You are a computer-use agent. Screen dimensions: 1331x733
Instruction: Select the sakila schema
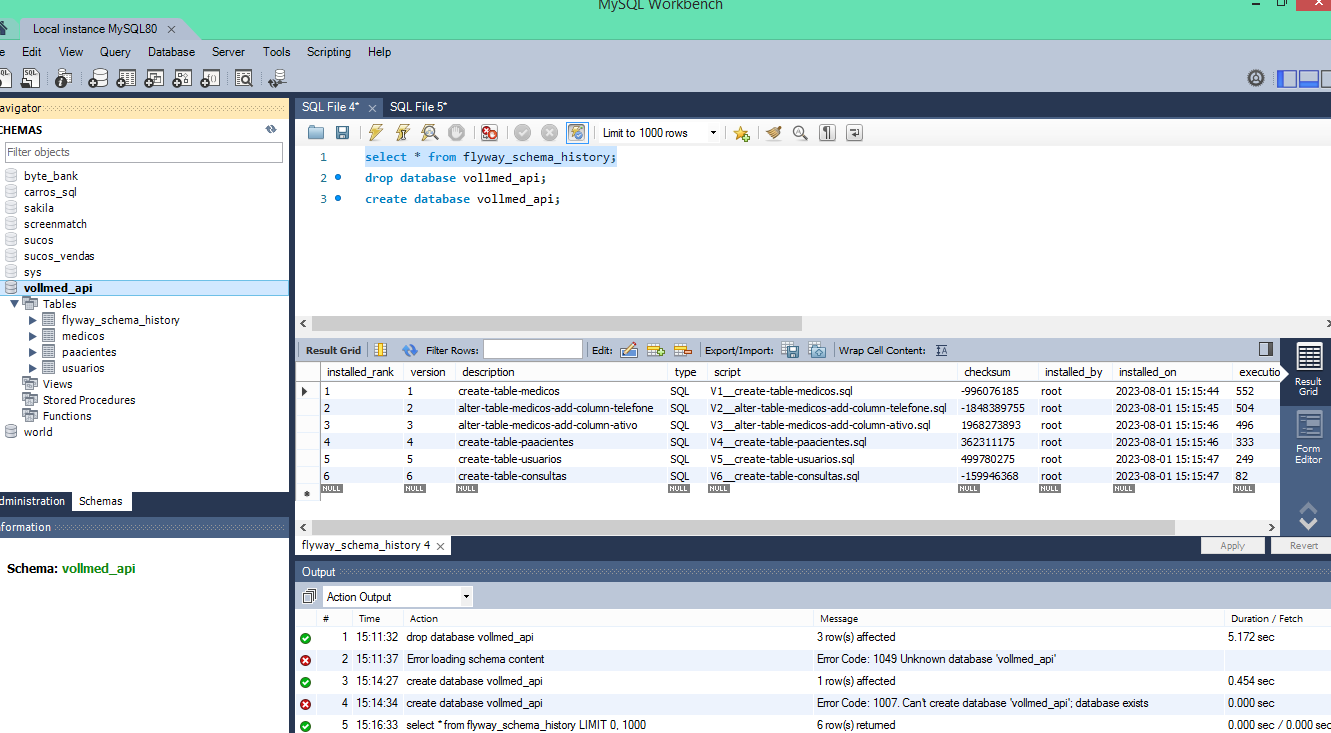39,208
